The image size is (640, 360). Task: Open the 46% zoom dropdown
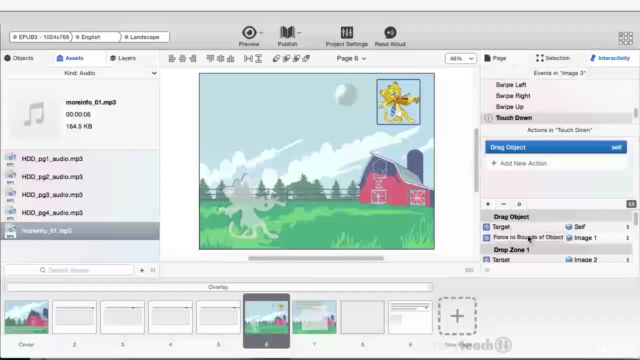[x=460, y=58]
